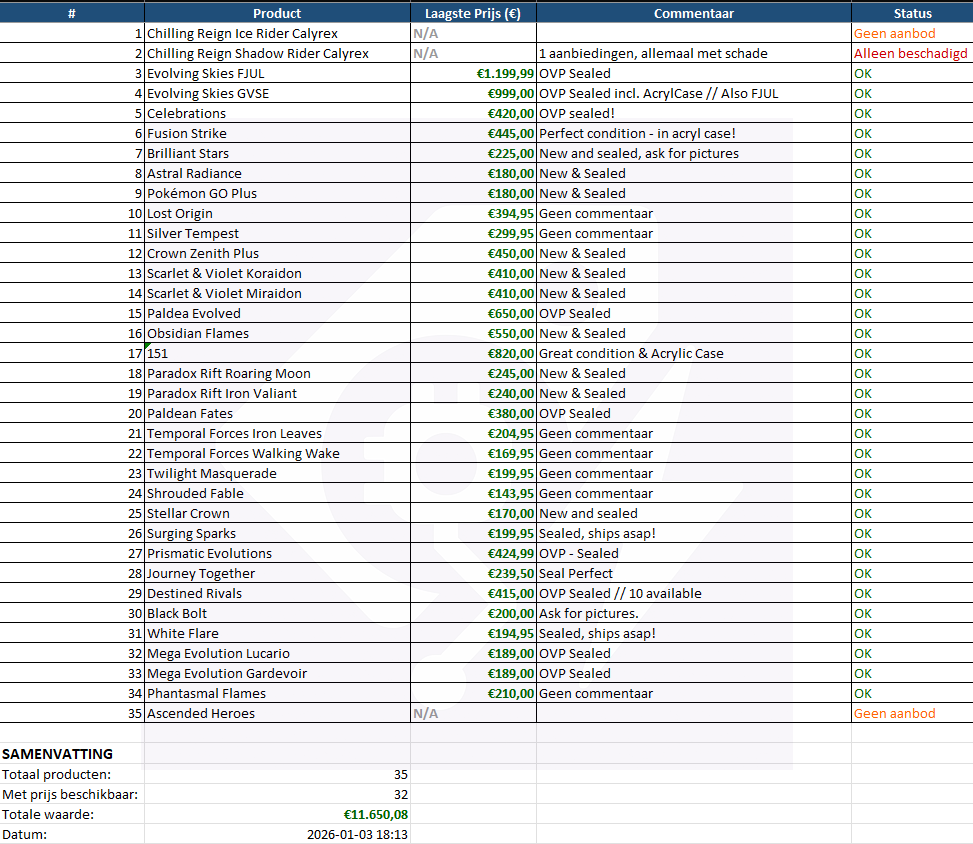
Task: Click the Shrouded Fable cell
Action: point(277,493)
